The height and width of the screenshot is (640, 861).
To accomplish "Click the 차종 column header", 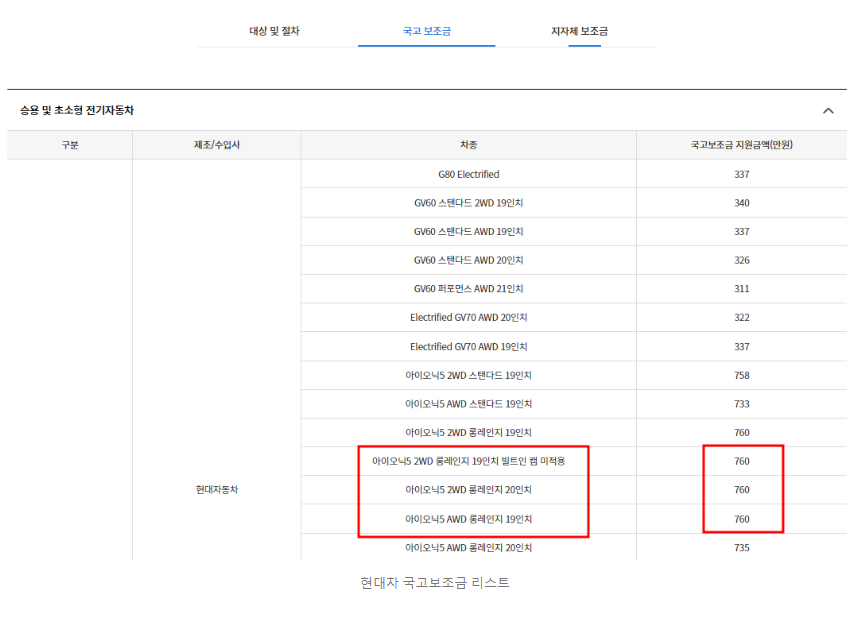I will 468,145.
